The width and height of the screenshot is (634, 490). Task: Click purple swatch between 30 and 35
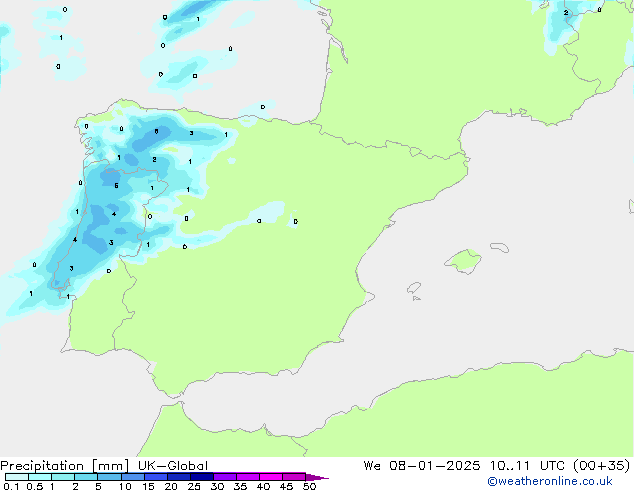224,477
